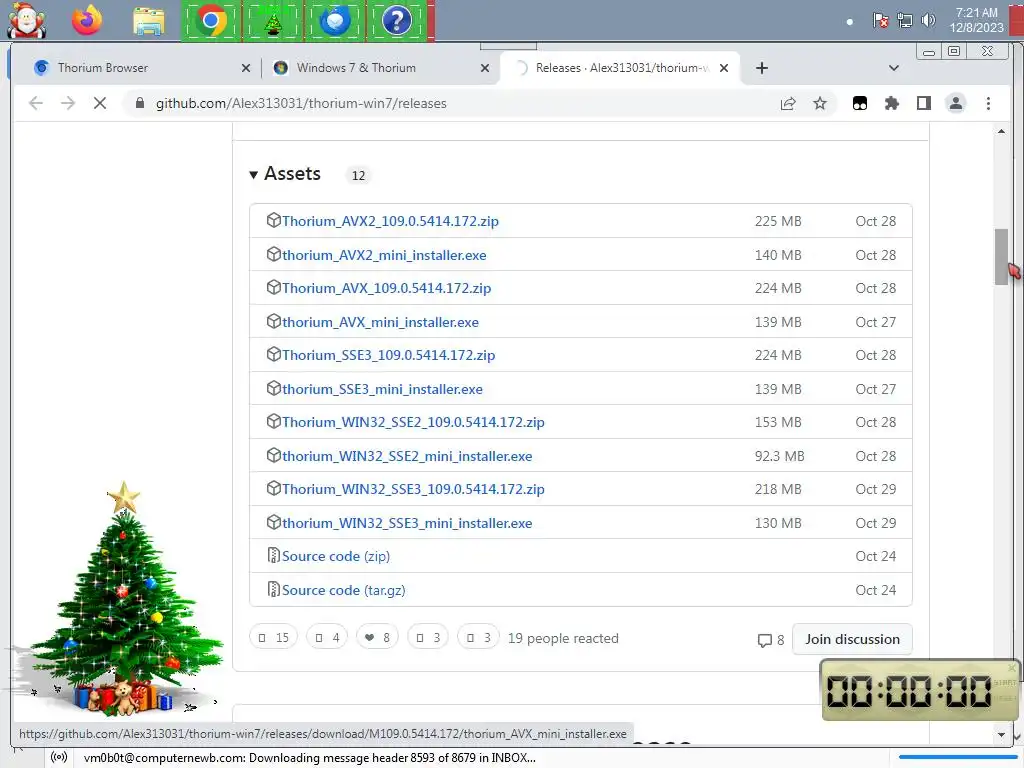Screen dimensions: 1024x768
Task: Click the action center flag icon
Action: [x=880, y=20]
